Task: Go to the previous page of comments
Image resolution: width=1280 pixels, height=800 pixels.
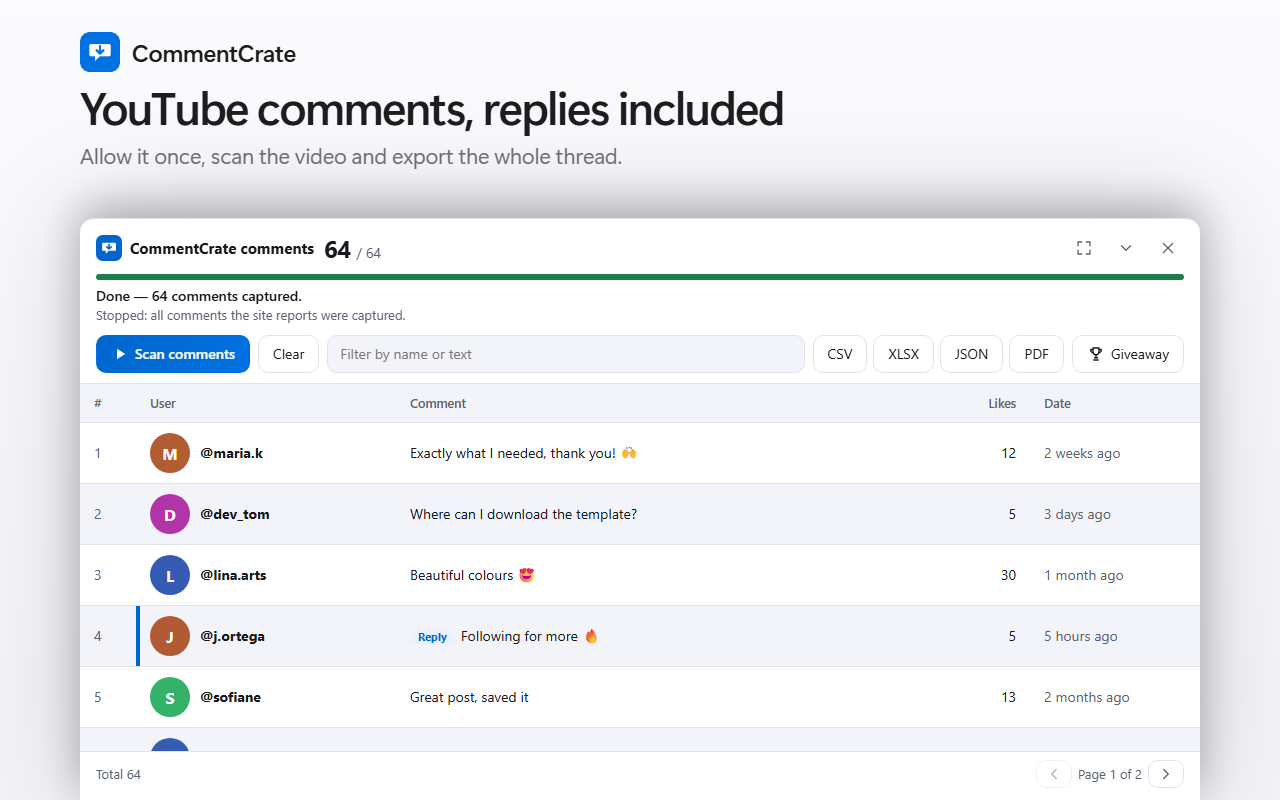Action: point(1054,774)
